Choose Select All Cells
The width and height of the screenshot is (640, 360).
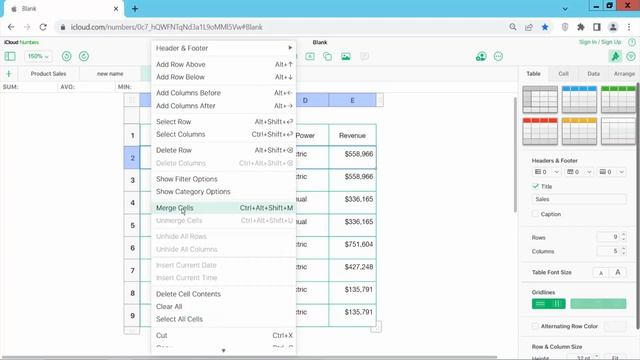(224, 319)
